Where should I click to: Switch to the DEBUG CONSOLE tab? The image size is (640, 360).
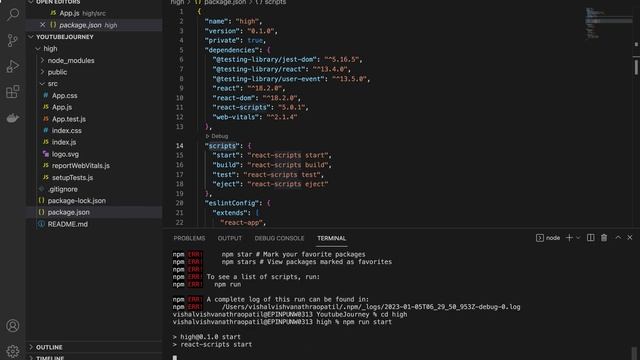(x=279, y=238)
